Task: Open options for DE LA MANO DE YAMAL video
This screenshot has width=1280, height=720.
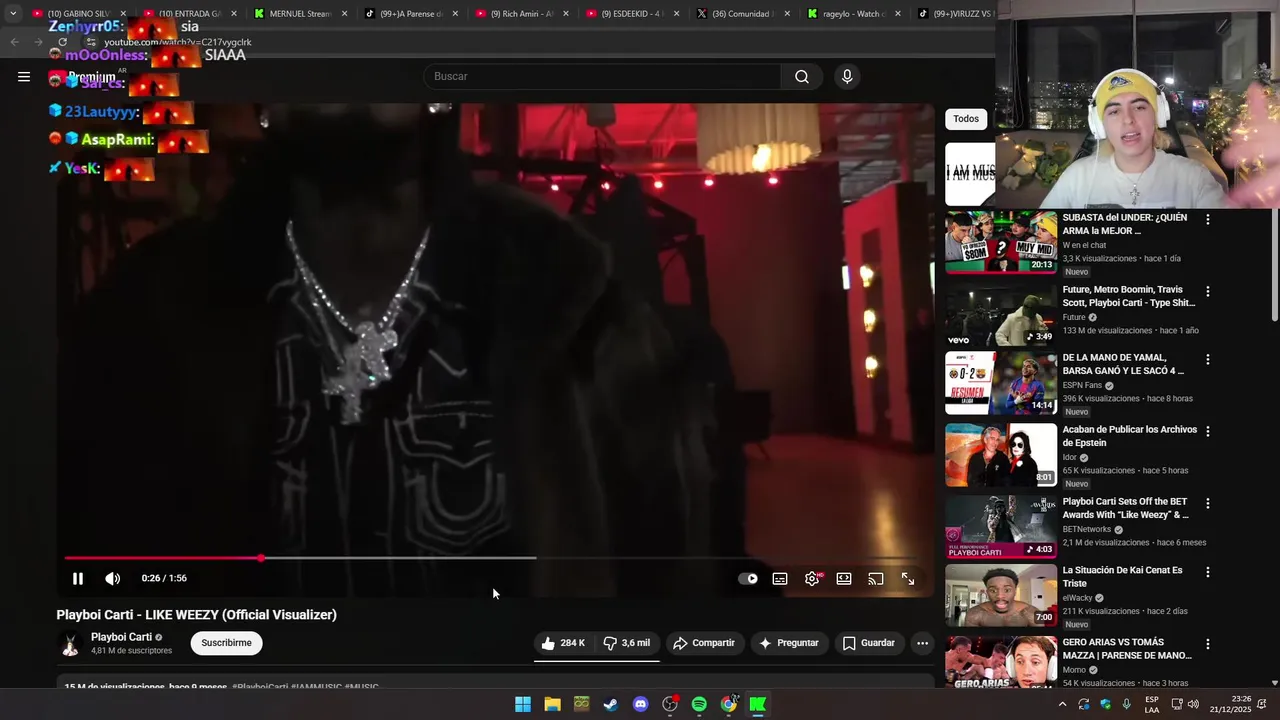Action: (1207, 359)
